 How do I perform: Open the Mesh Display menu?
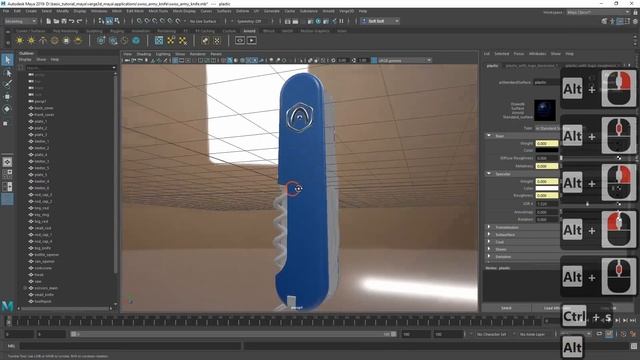click(x=184, y=11)
